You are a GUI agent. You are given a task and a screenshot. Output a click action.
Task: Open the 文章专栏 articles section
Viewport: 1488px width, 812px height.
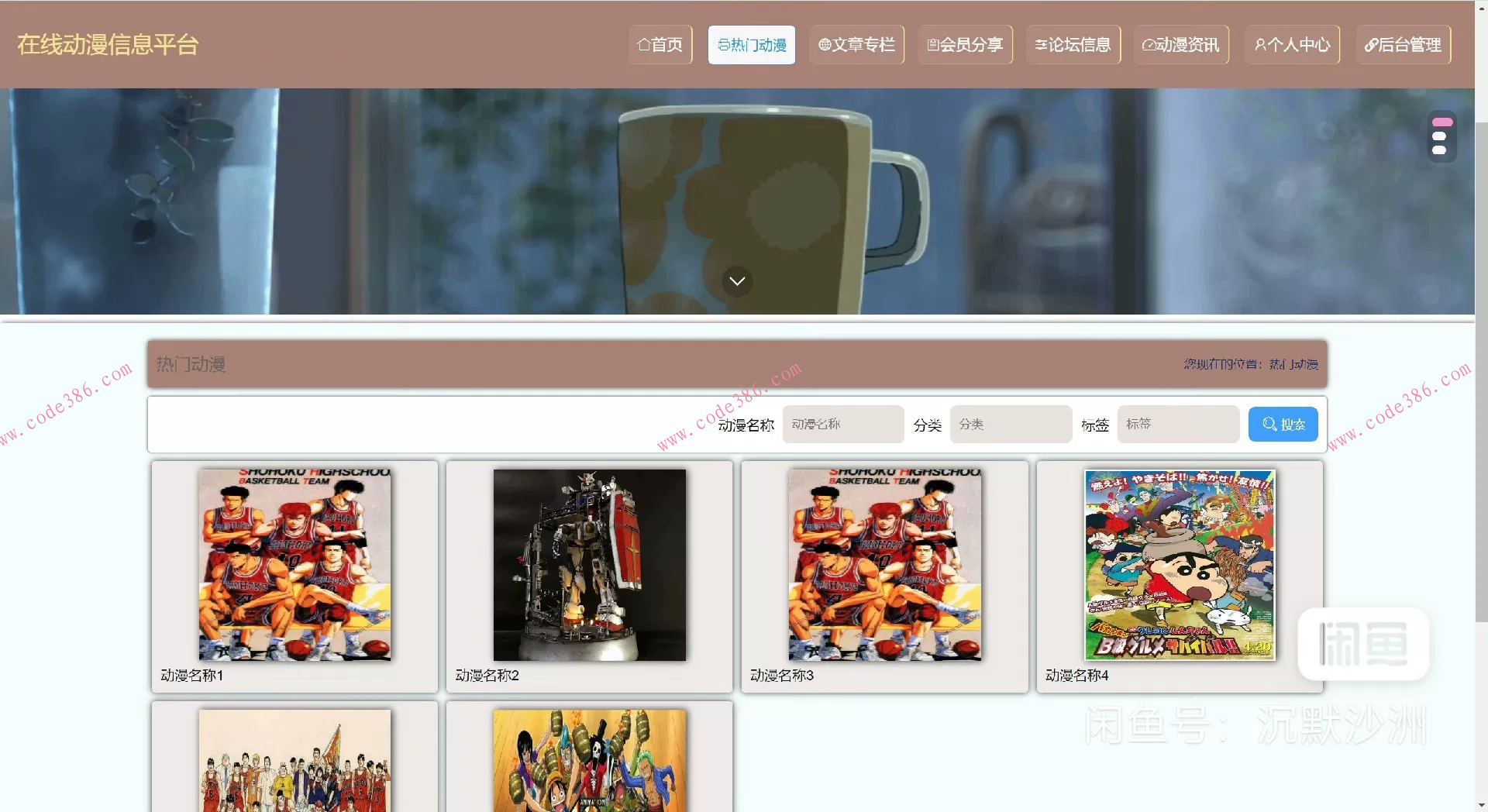pyautogui.click(x=856, y=45)
